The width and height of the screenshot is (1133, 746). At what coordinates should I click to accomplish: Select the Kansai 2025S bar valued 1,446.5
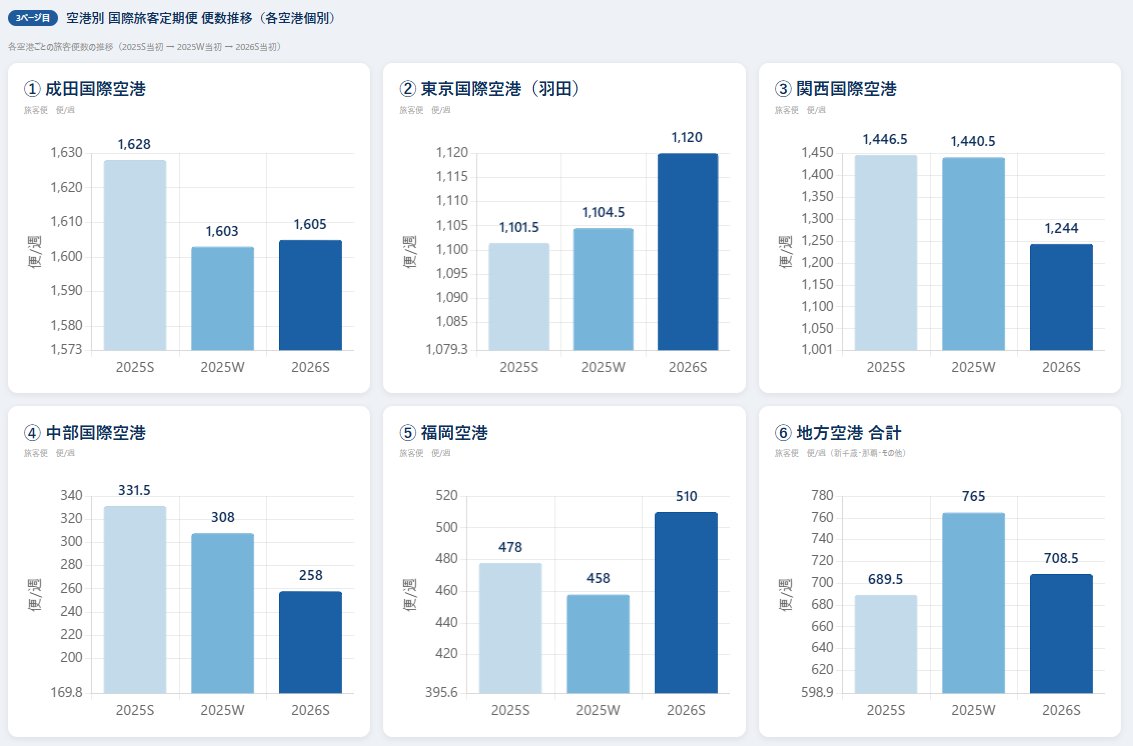click(x=886, y=253)
